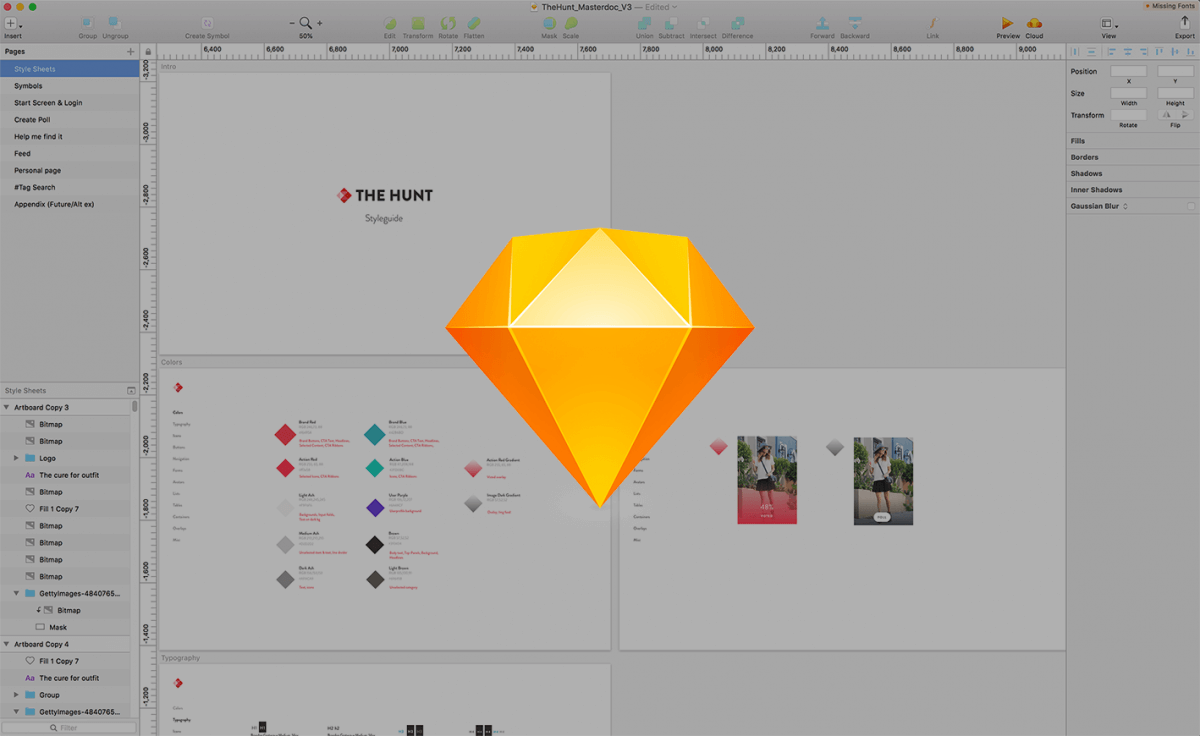Zoom in with the plus button
Viewport: 1200px width, 736px height.
click(320, 23)
